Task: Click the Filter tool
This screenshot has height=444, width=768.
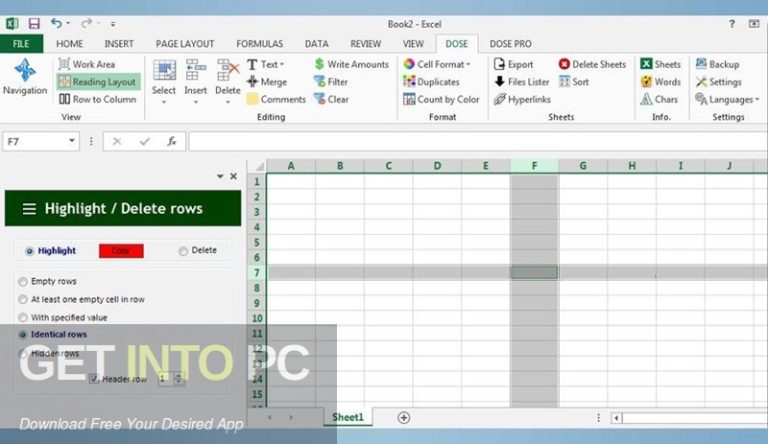Action: pyautogui.click(x=331, y=82)
